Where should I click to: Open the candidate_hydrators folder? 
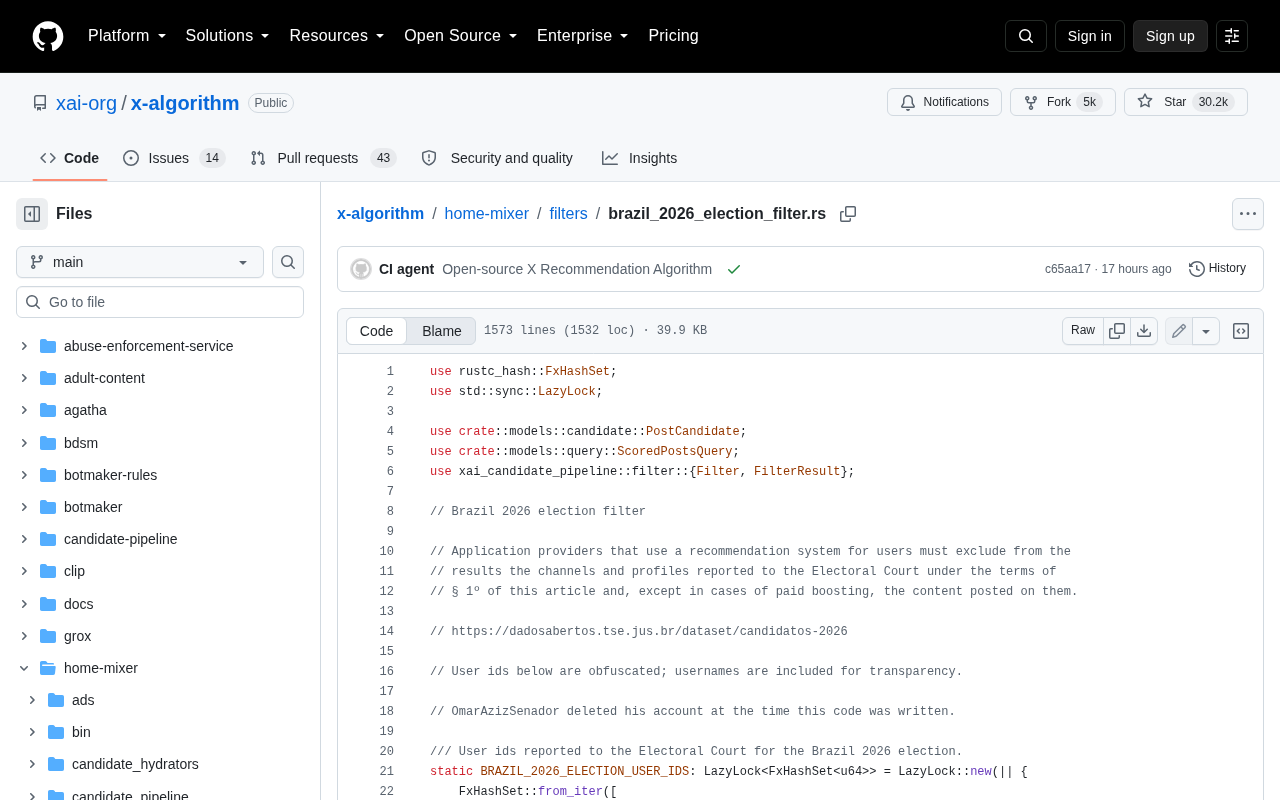click(x=135, y=764)
